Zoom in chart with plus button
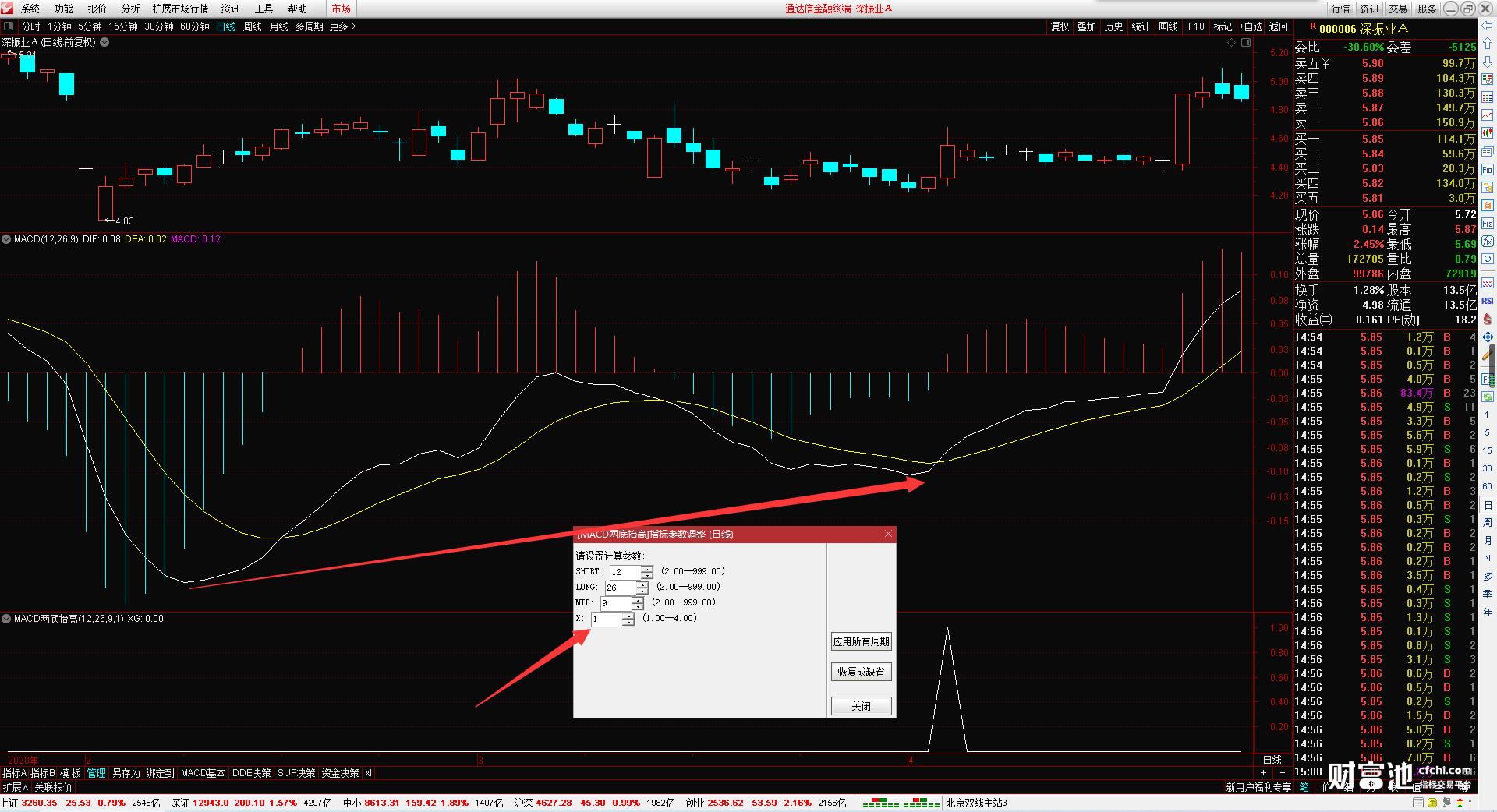Viewport: 1497px width, 812px height. pyautogui.click(x=1263, y=773)
